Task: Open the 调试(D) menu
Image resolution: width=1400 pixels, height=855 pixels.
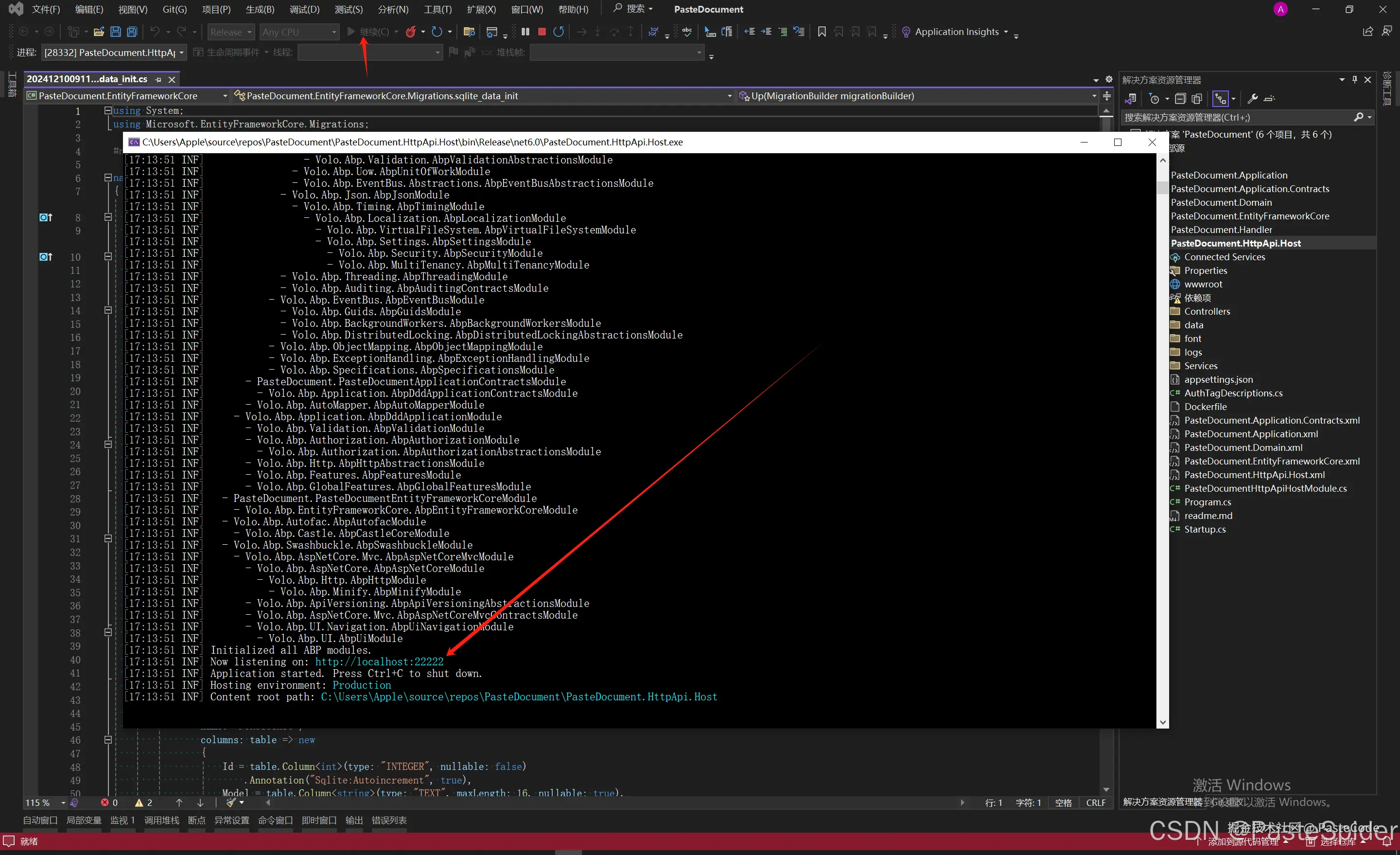Action: coord(304,9)
